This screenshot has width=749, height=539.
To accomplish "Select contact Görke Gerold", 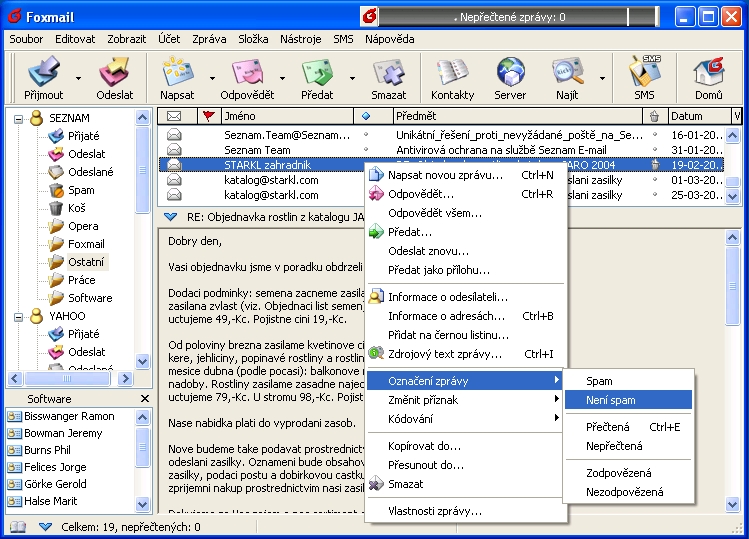I will (x=55, y=484).
